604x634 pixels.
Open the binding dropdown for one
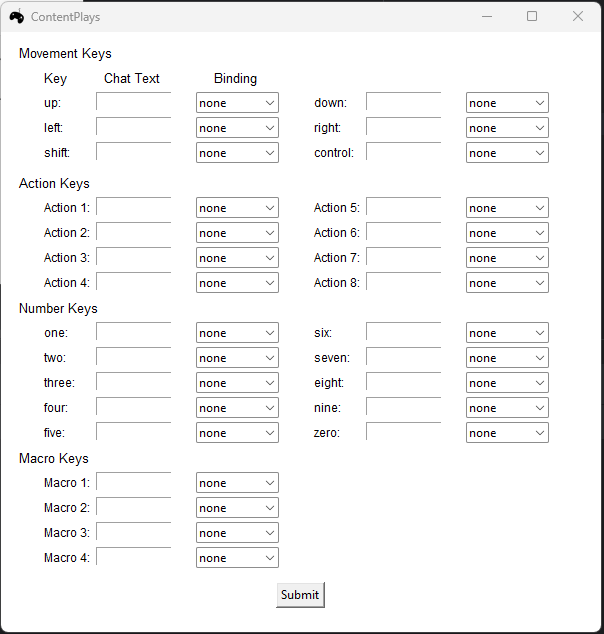click(237, 333)
